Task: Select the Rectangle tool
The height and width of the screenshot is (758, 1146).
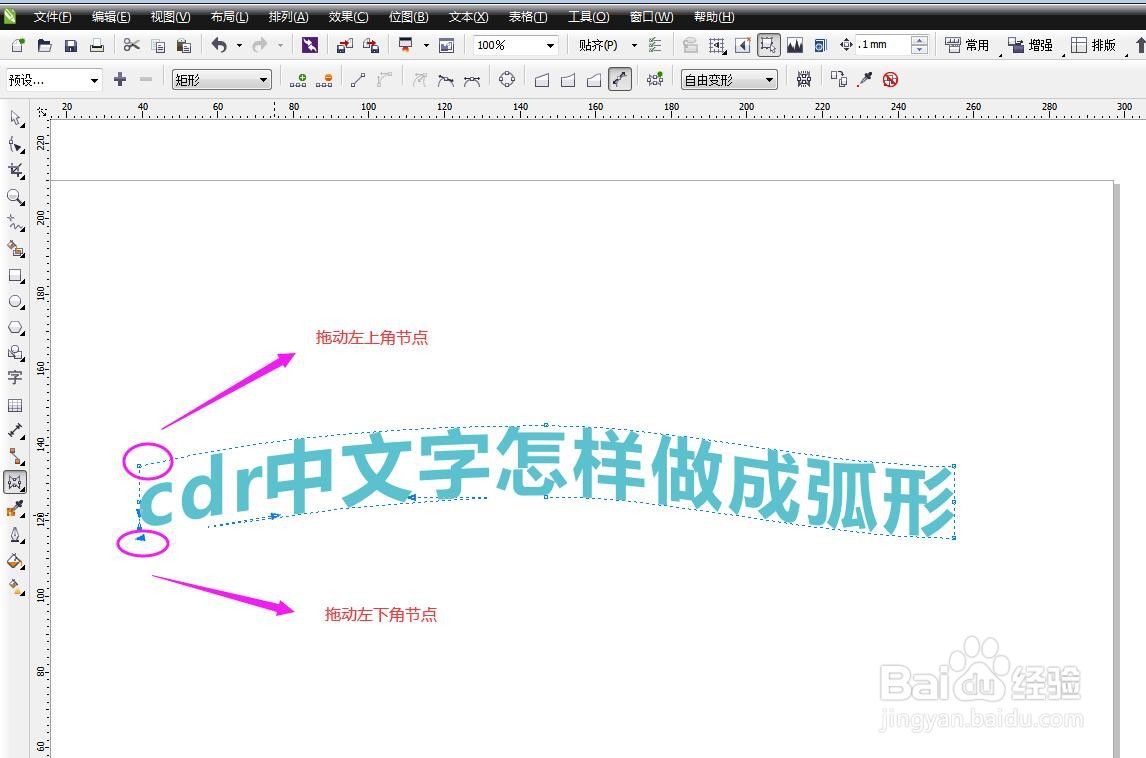Action: pyautogui.click(x=16, y=275)
